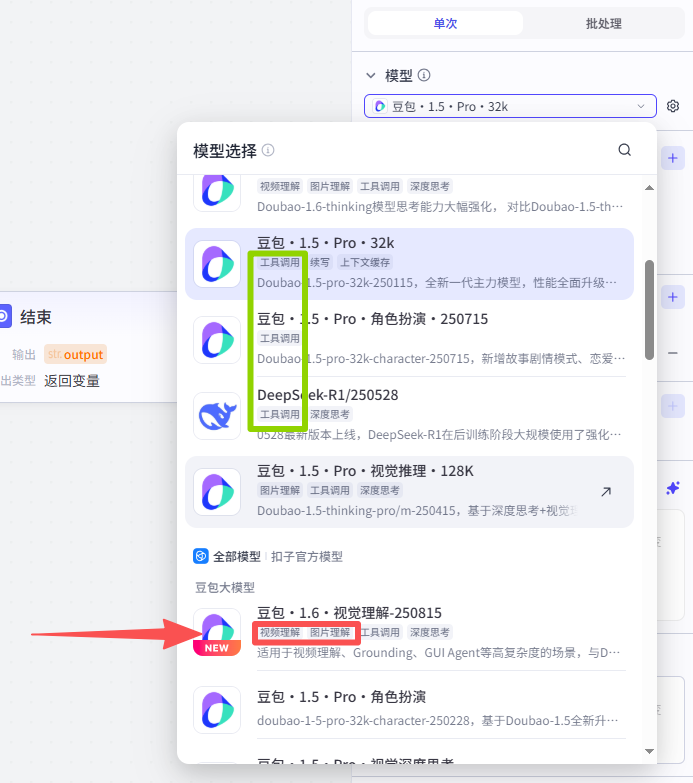Click the info icon beside 模型选择
This screenshot has height=783, width=693.
tap(268, 150)
